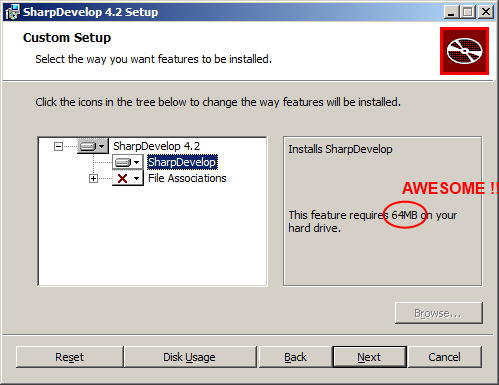The height and width of the screenshot is (385, 499).
Task: Cancel the SharpDevelop setup
Action: pos(444,357)
